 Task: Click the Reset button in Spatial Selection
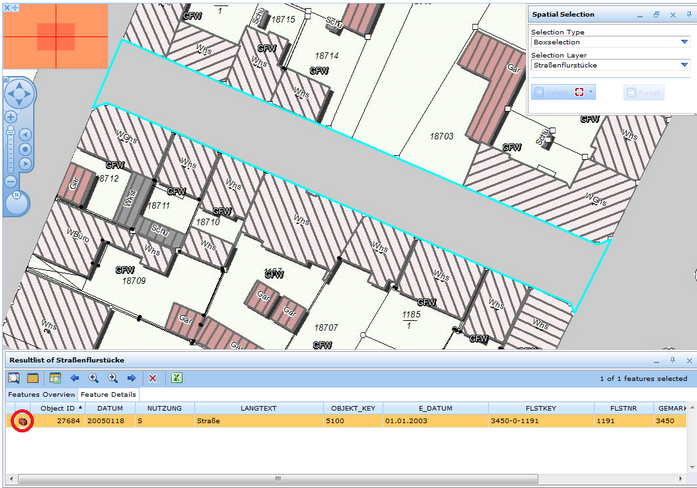pyautogui.click(x=643, y=92)
